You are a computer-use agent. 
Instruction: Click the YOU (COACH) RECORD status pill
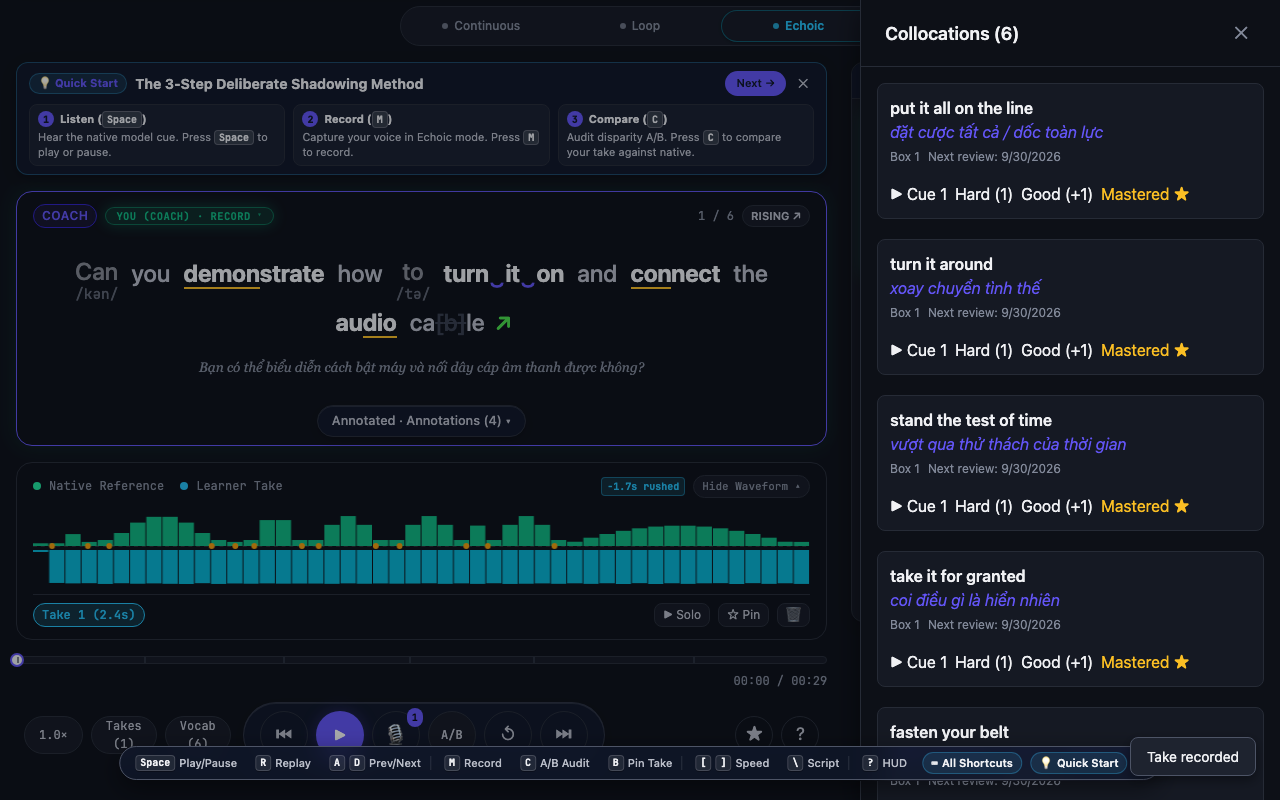coord(189,216)
